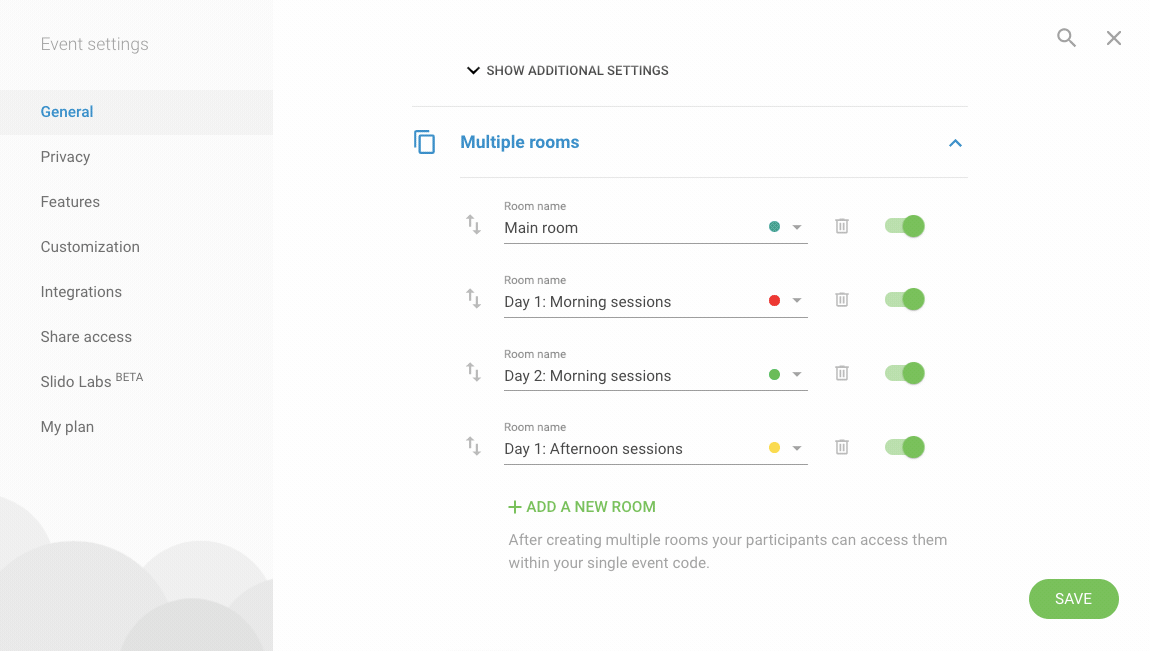The width and height of the screenshot is (1150, 651).
Task: Open the search magnifier icon
Action: (x=1066, y=38)
